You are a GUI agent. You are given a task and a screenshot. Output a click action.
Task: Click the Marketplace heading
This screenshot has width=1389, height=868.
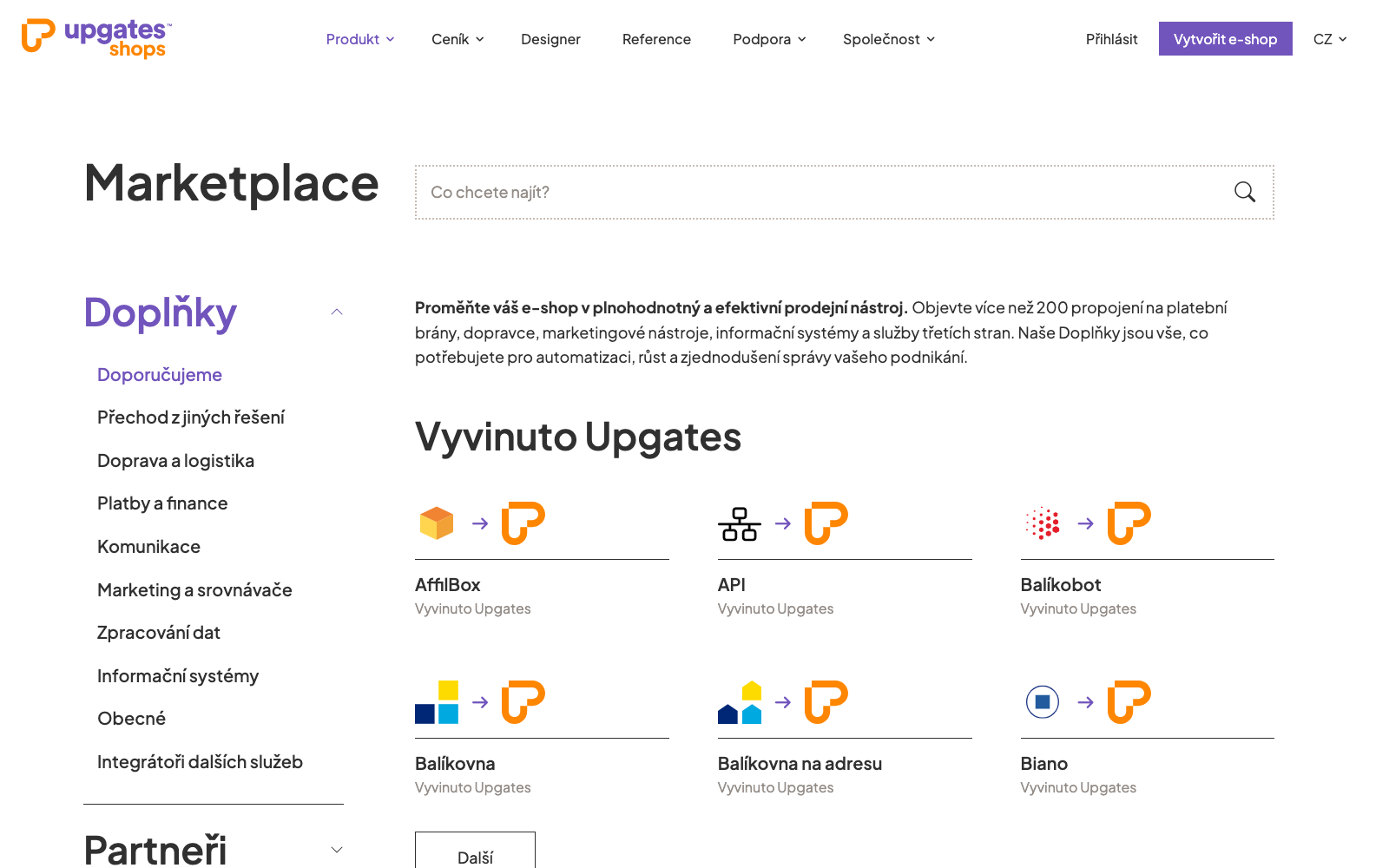point(232,184)
